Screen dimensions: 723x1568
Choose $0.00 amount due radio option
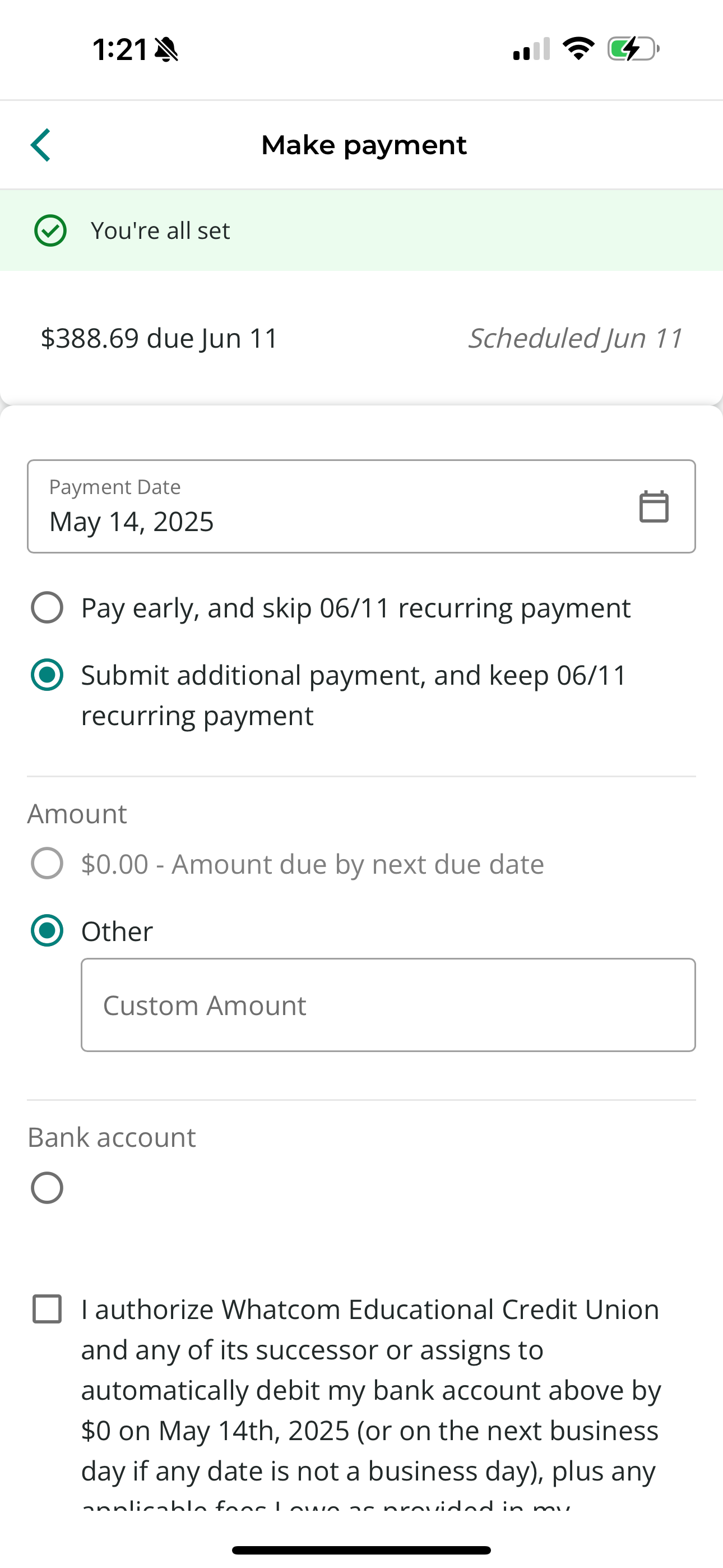(47, 863)
